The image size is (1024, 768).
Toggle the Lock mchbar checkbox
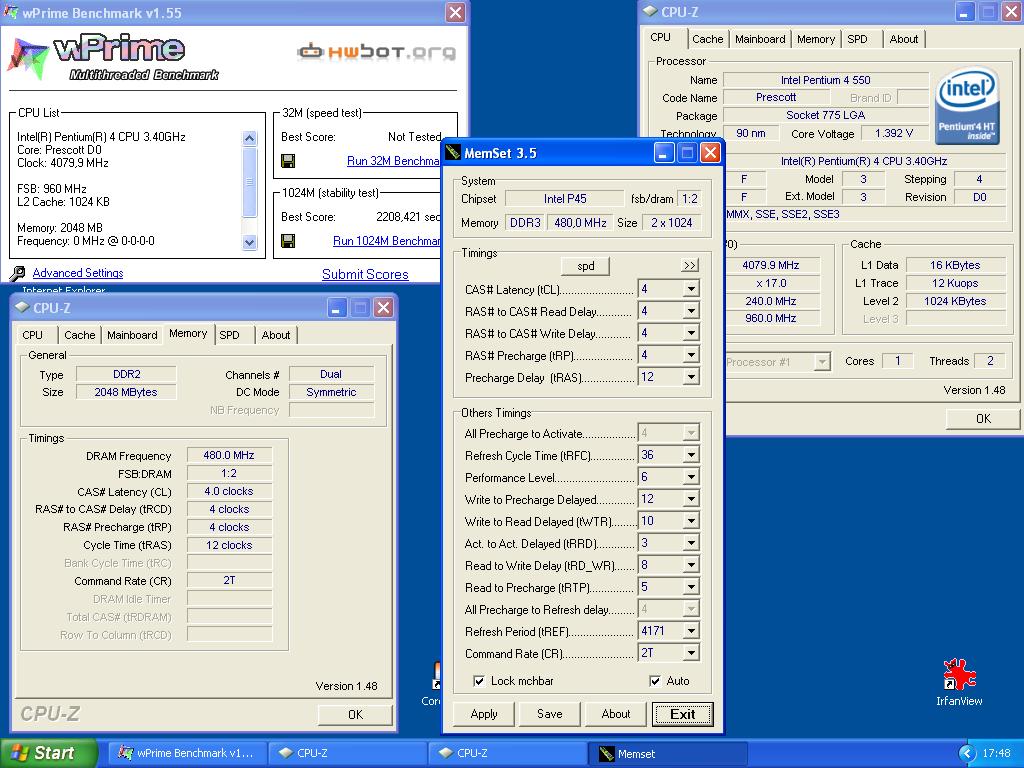click(x=479, y=681)
